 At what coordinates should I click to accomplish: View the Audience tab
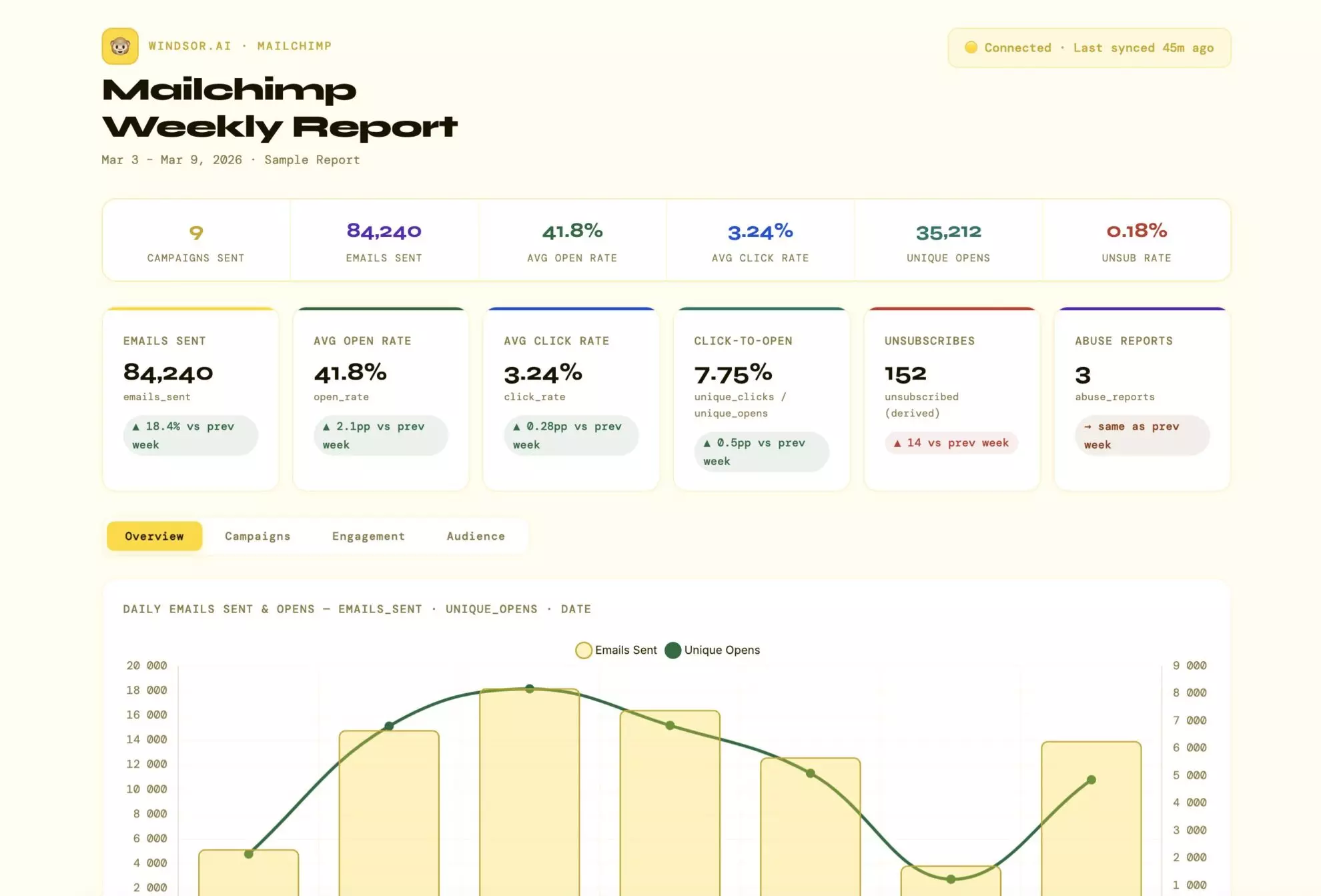[475, 536]
